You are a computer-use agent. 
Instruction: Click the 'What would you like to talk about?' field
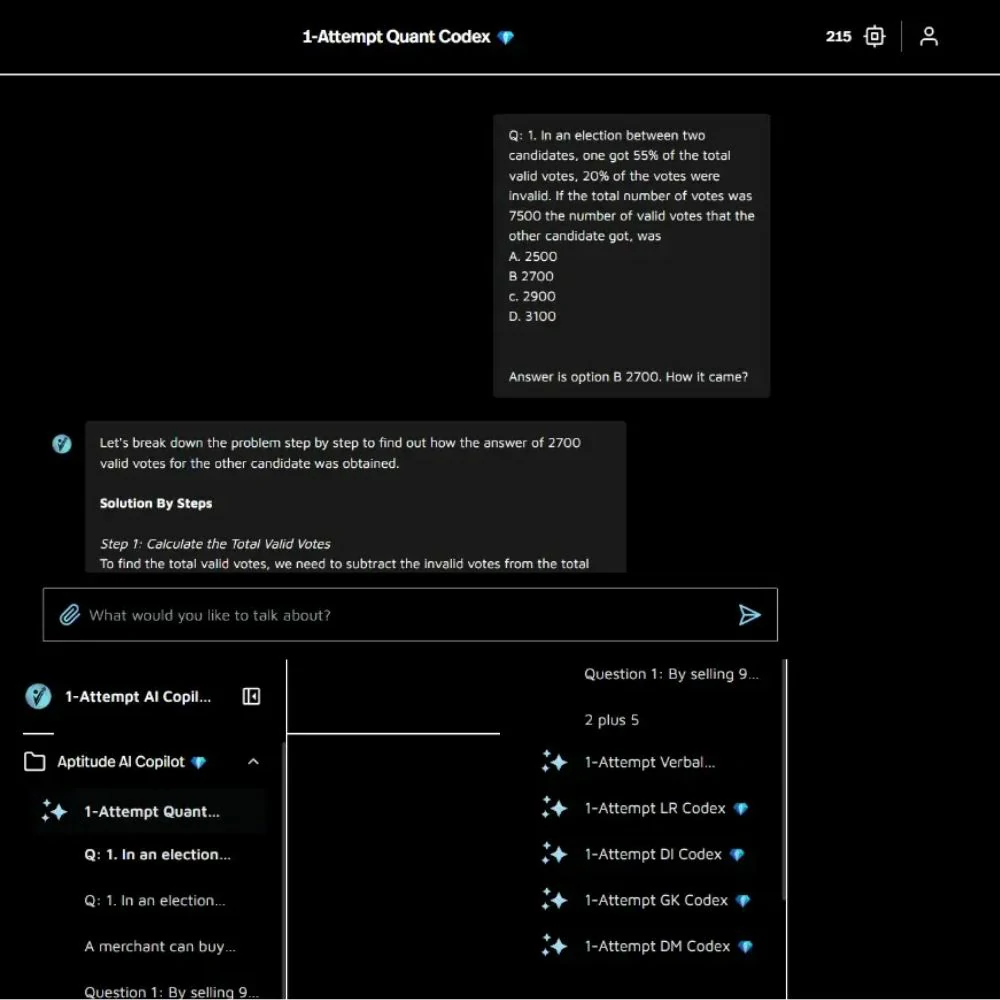pyautogui.click(x=400, y=615)
